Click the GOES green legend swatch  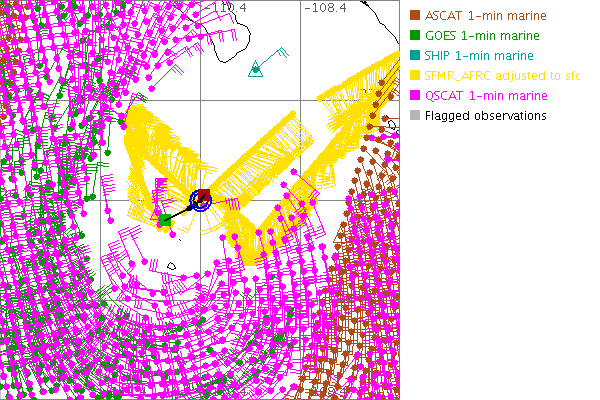pos(416,36)
